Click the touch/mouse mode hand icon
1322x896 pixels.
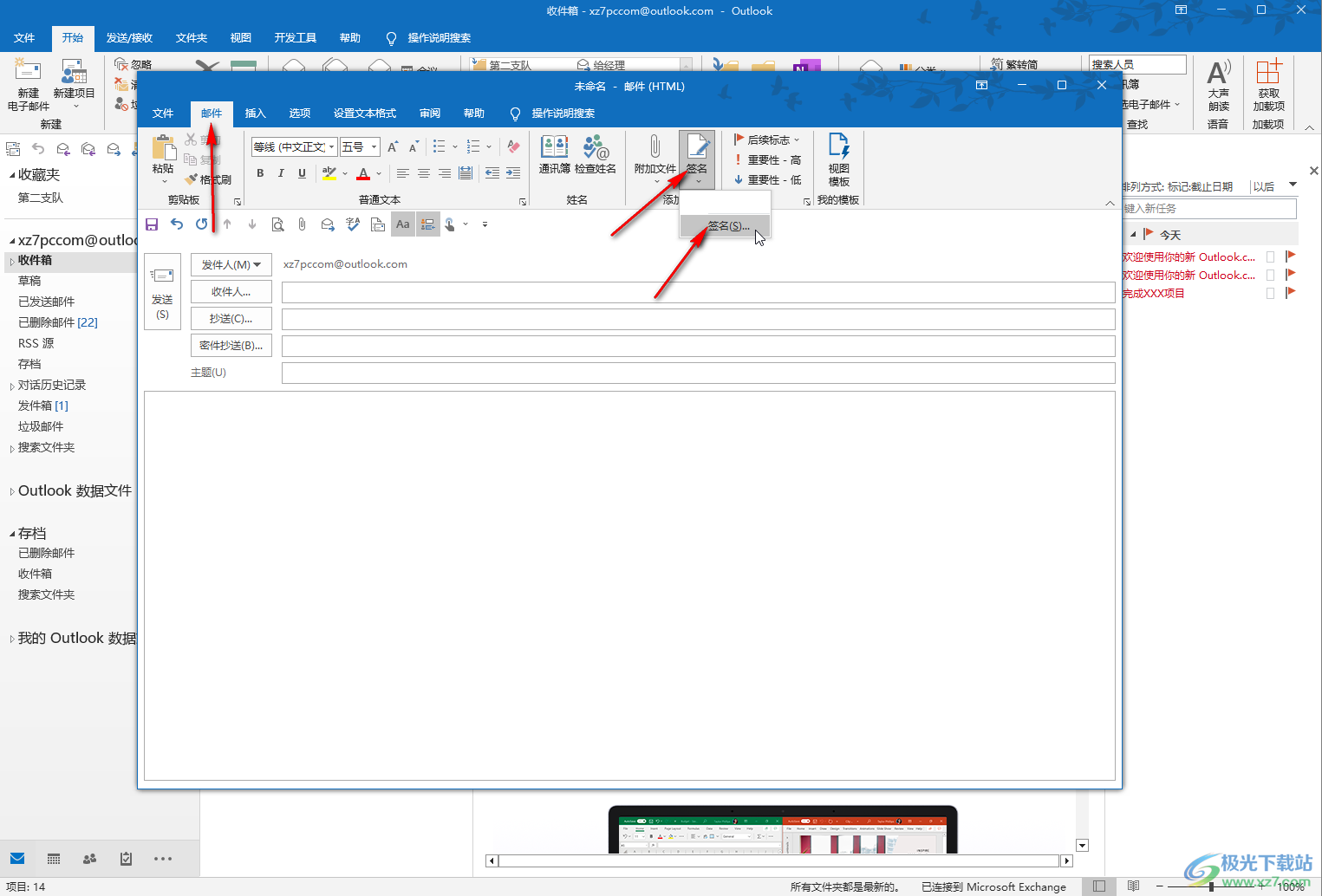[450, 224]
